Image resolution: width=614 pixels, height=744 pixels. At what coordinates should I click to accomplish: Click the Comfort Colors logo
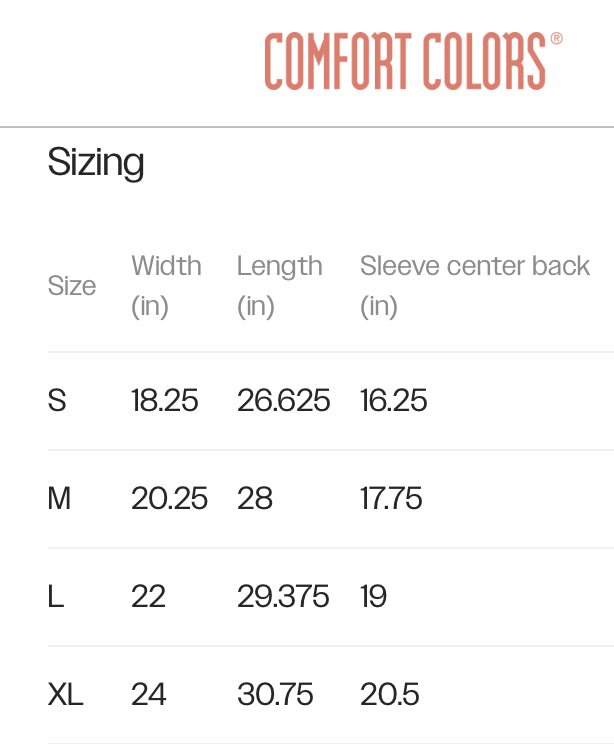(x=413, y=61)
